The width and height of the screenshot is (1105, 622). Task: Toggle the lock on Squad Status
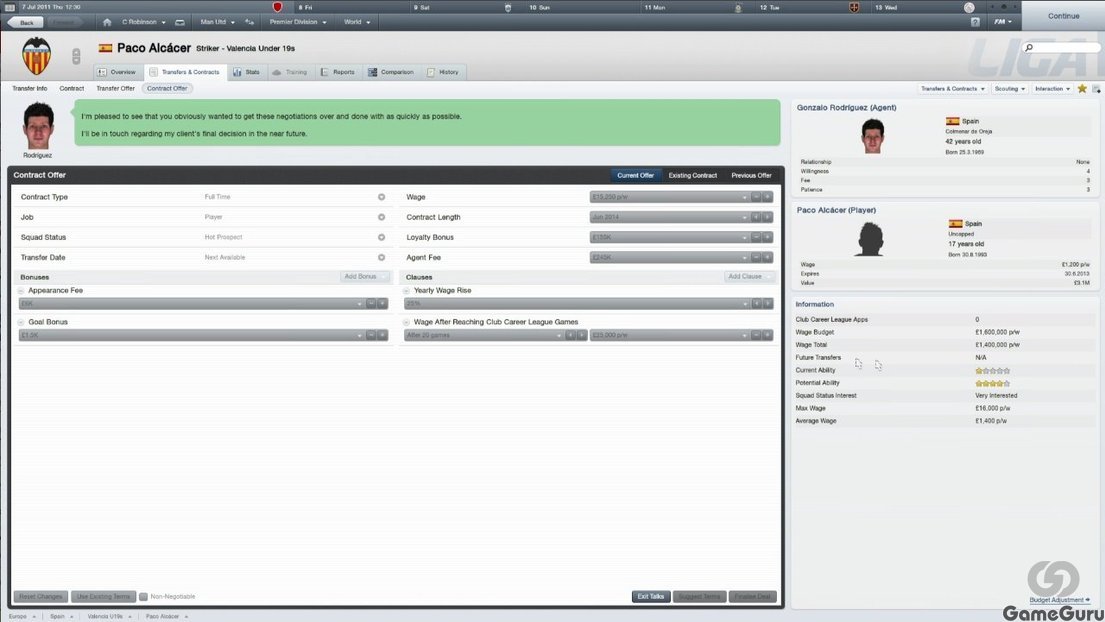coord(381,237)
